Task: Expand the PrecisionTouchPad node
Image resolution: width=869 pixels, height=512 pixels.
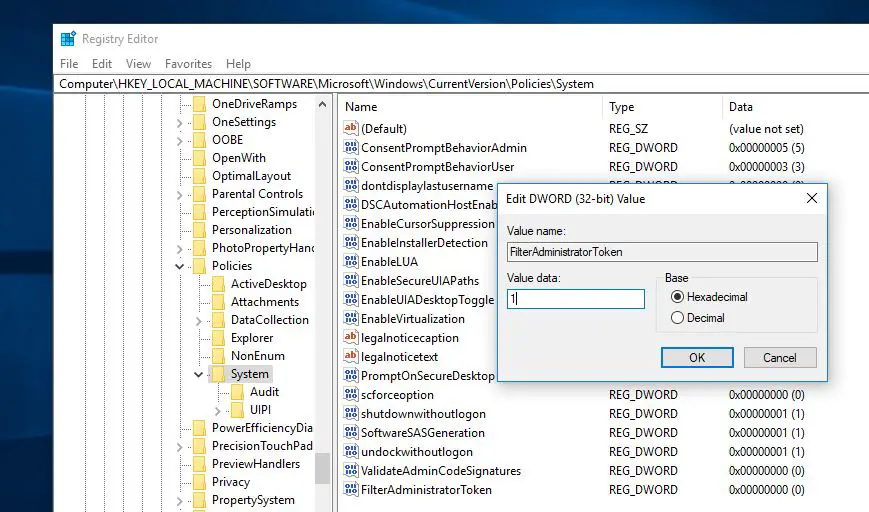Action: coord(180,447)
